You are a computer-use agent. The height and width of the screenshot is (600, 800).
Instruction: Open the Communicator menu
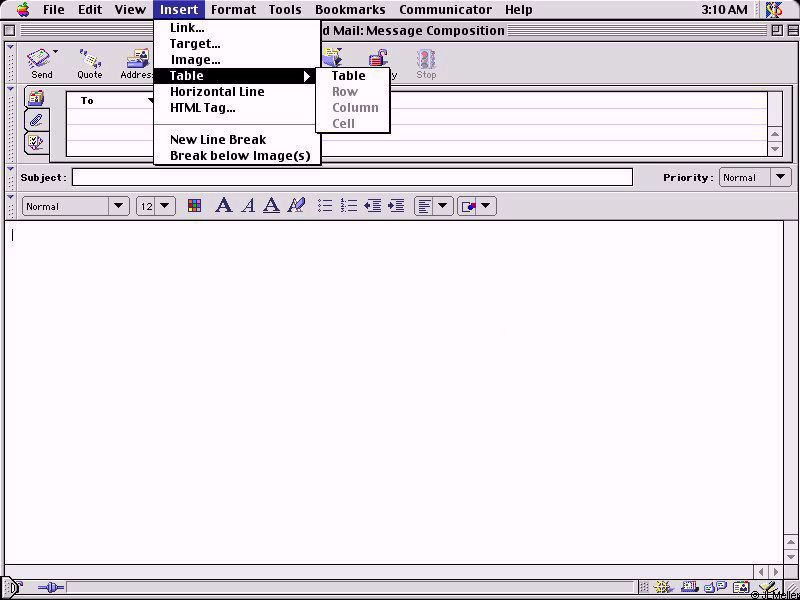tap(445, 9)
